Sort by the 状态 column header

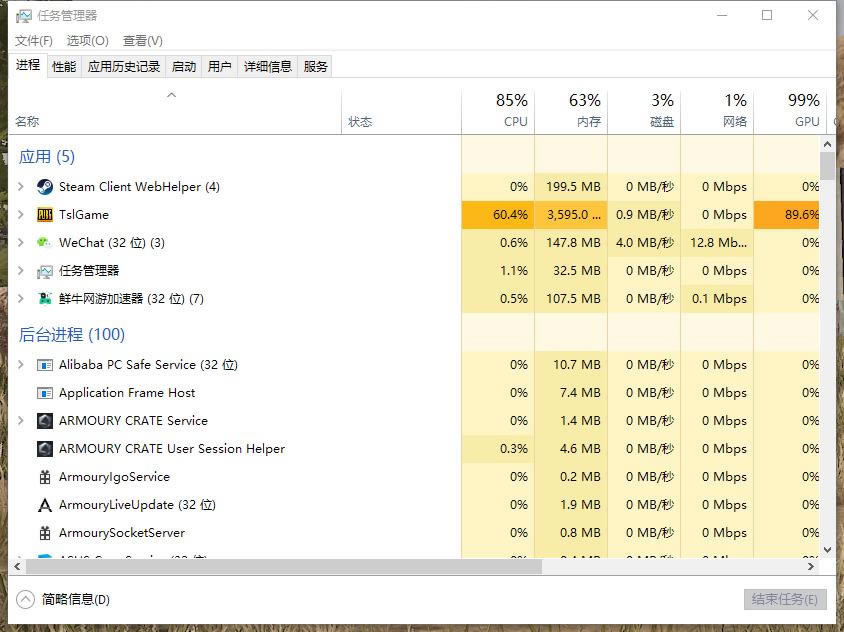402,112
